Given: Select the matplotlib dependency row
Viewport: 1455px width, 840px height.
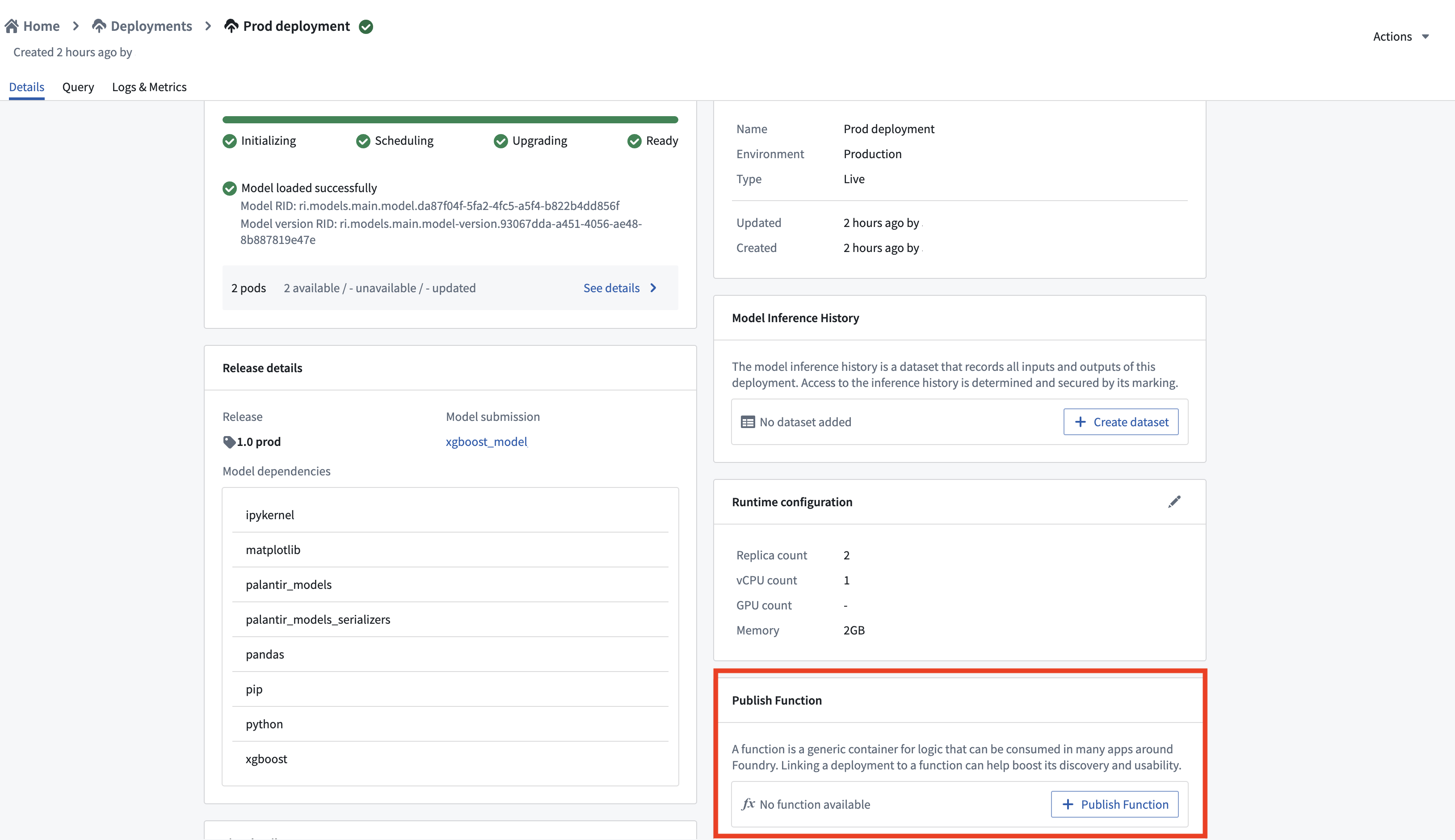Looking at the screenshot, I should (x=450, y=550).
